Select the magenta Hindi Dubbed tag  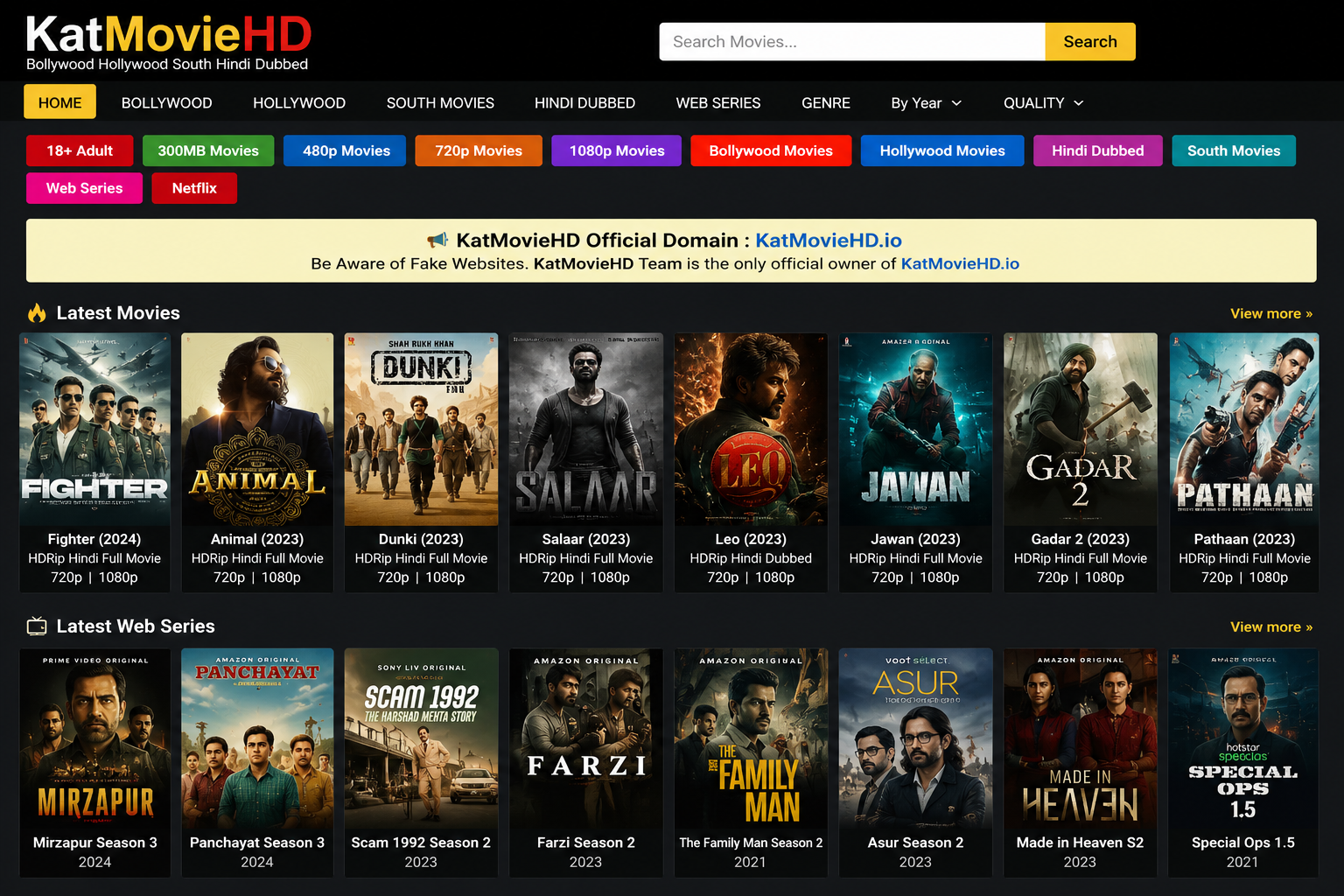(1098, 150)
